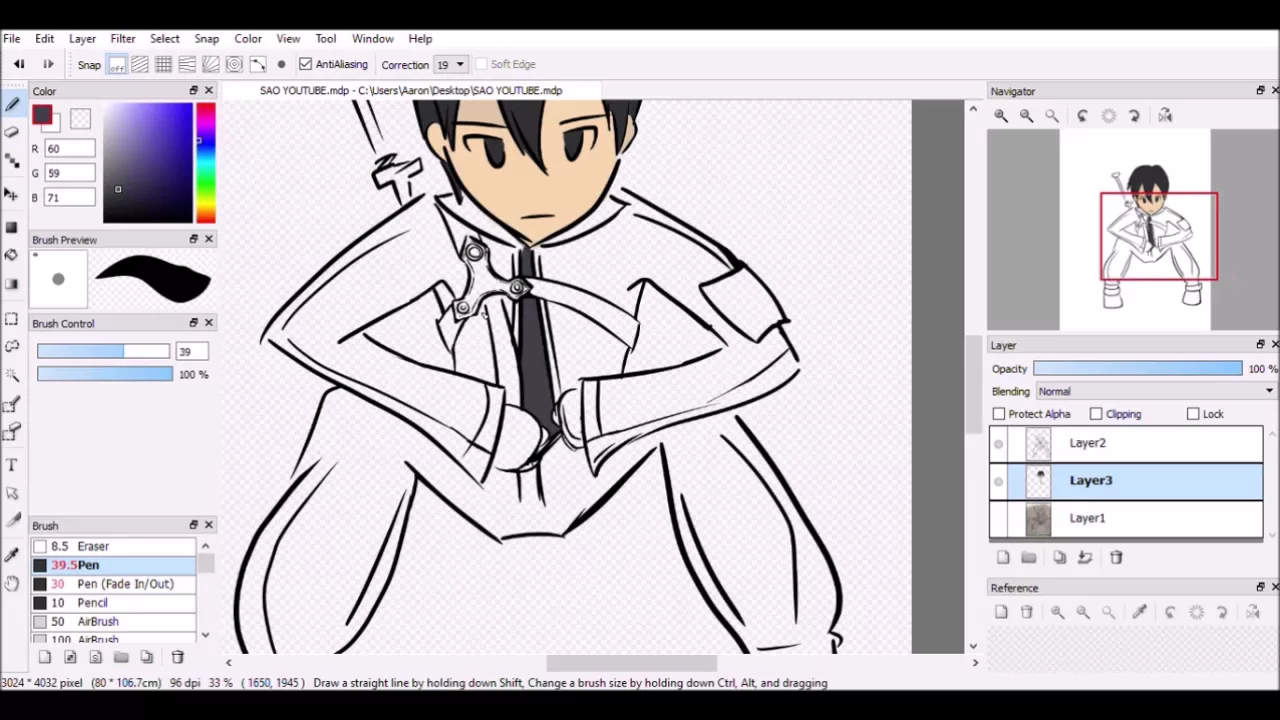Select the Bucket fill tool
This screenshot has width=1280, height=720.
[x=12, y=255]
